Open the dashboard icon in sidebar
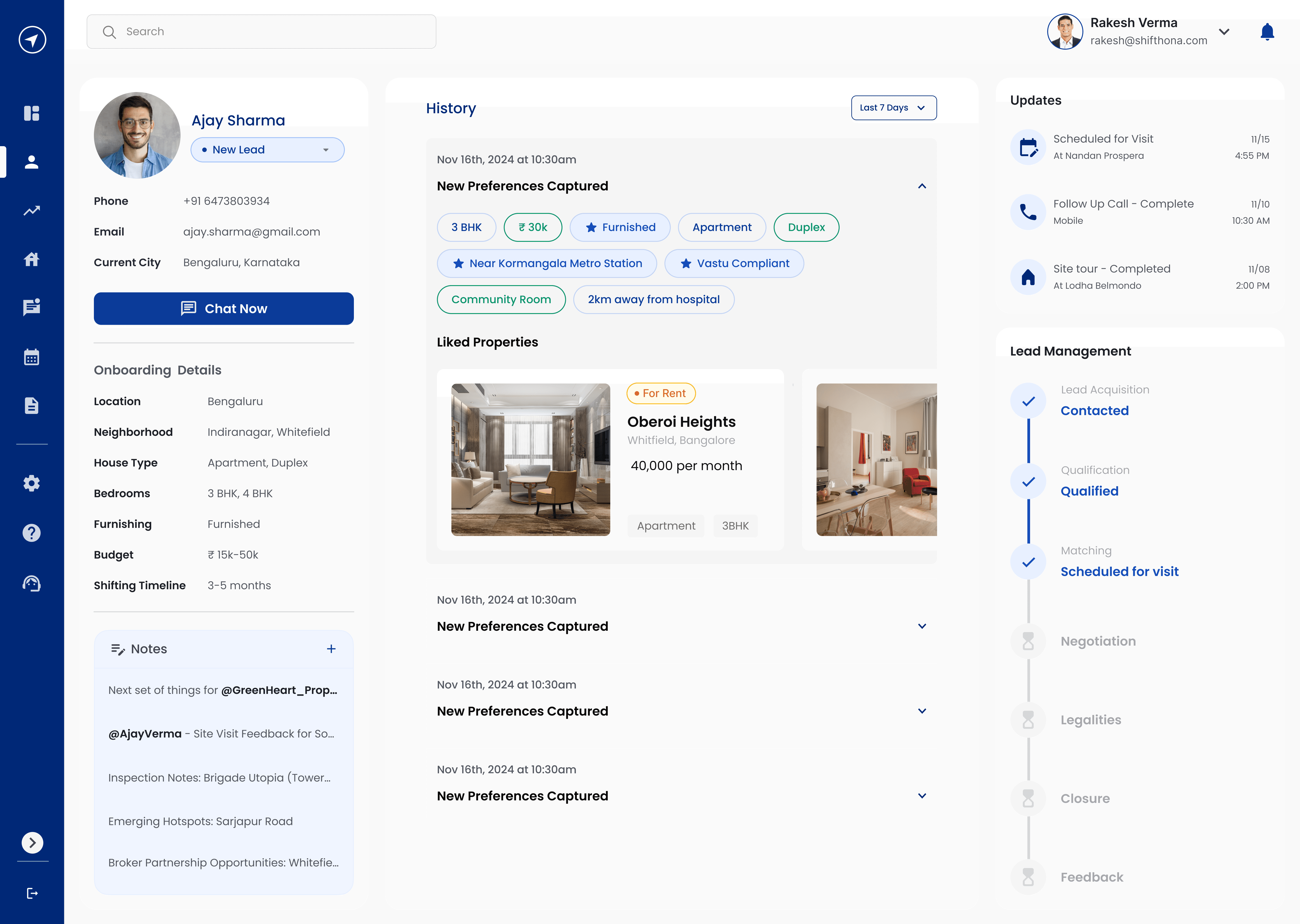Screen dimensions: 1300x924 pyautogui.click(x=32, y=113)
